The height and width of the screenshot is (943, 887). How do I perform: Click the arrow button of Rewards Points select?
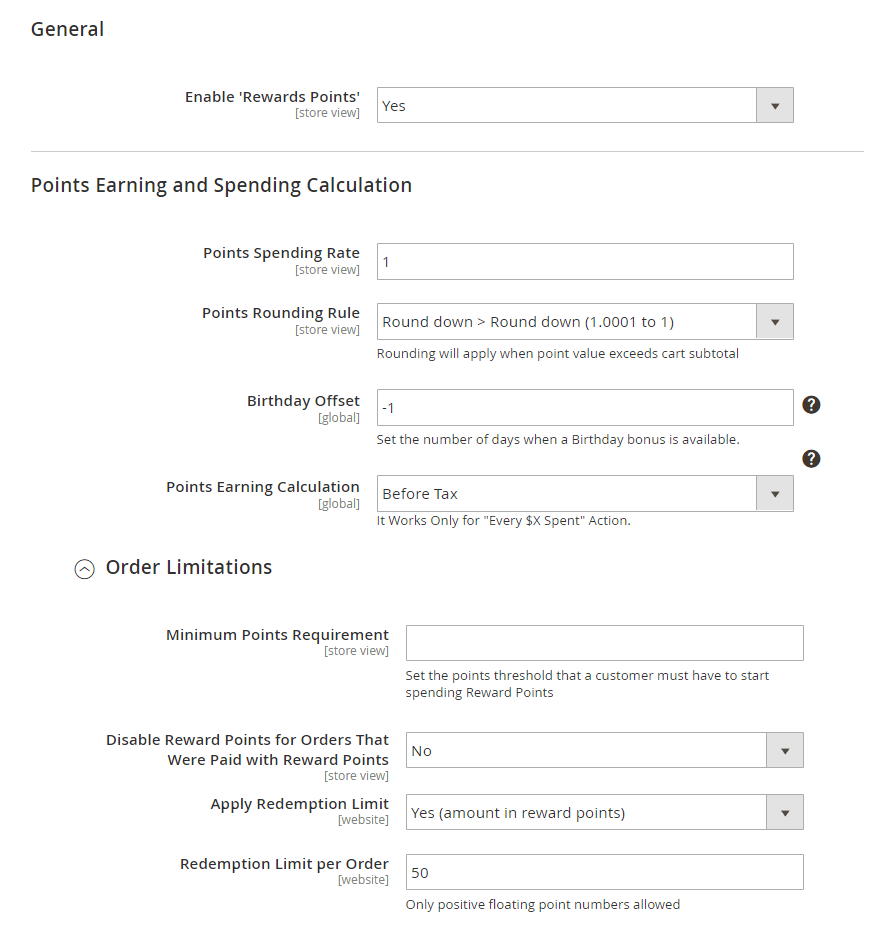click(775, 106)
